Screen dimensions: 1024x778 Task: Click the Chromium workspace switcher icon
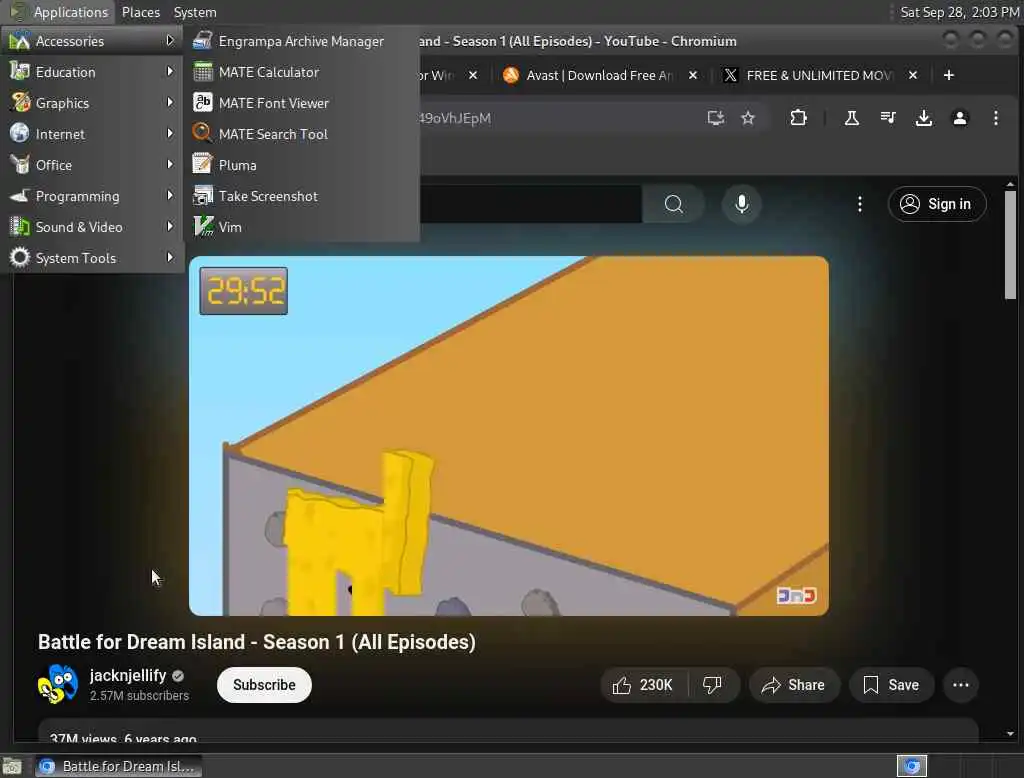point(912,766)
